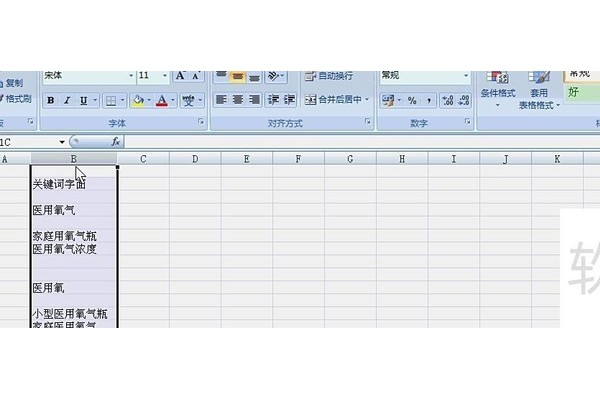Open 对齐方式 group dialog launcher
The height and width of the screenshot is (400, 600).
pos(368,122)
